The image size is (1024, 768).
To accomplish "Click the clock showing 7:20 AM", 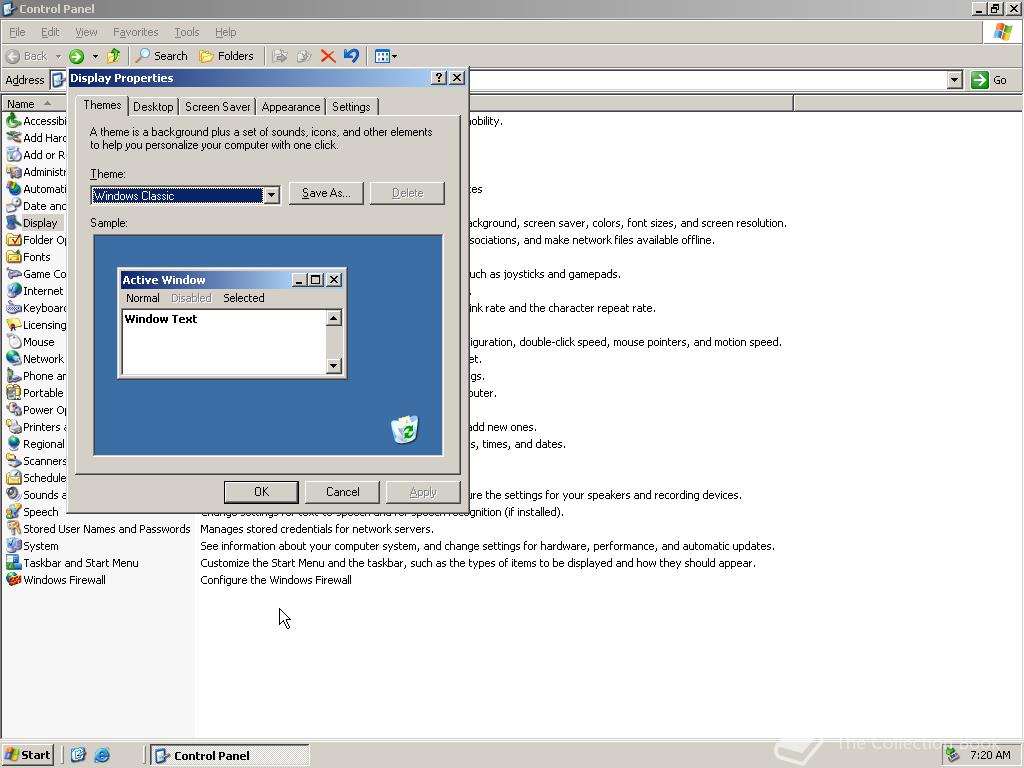I will (990, 755).
